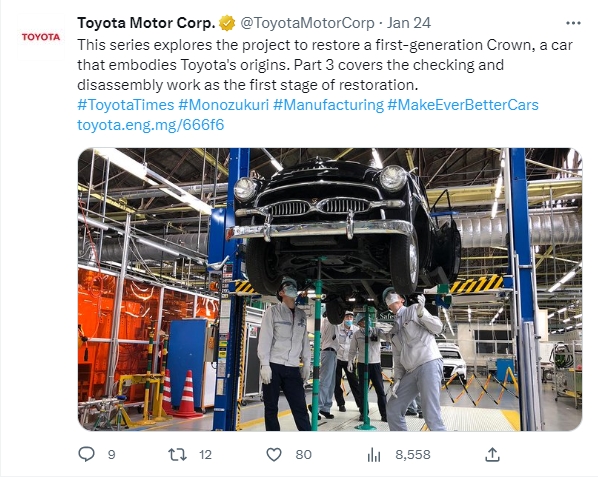Open Toyota Motor Corp. display name
The height and width of the screenshot is (477, 598).
(146, 23)
